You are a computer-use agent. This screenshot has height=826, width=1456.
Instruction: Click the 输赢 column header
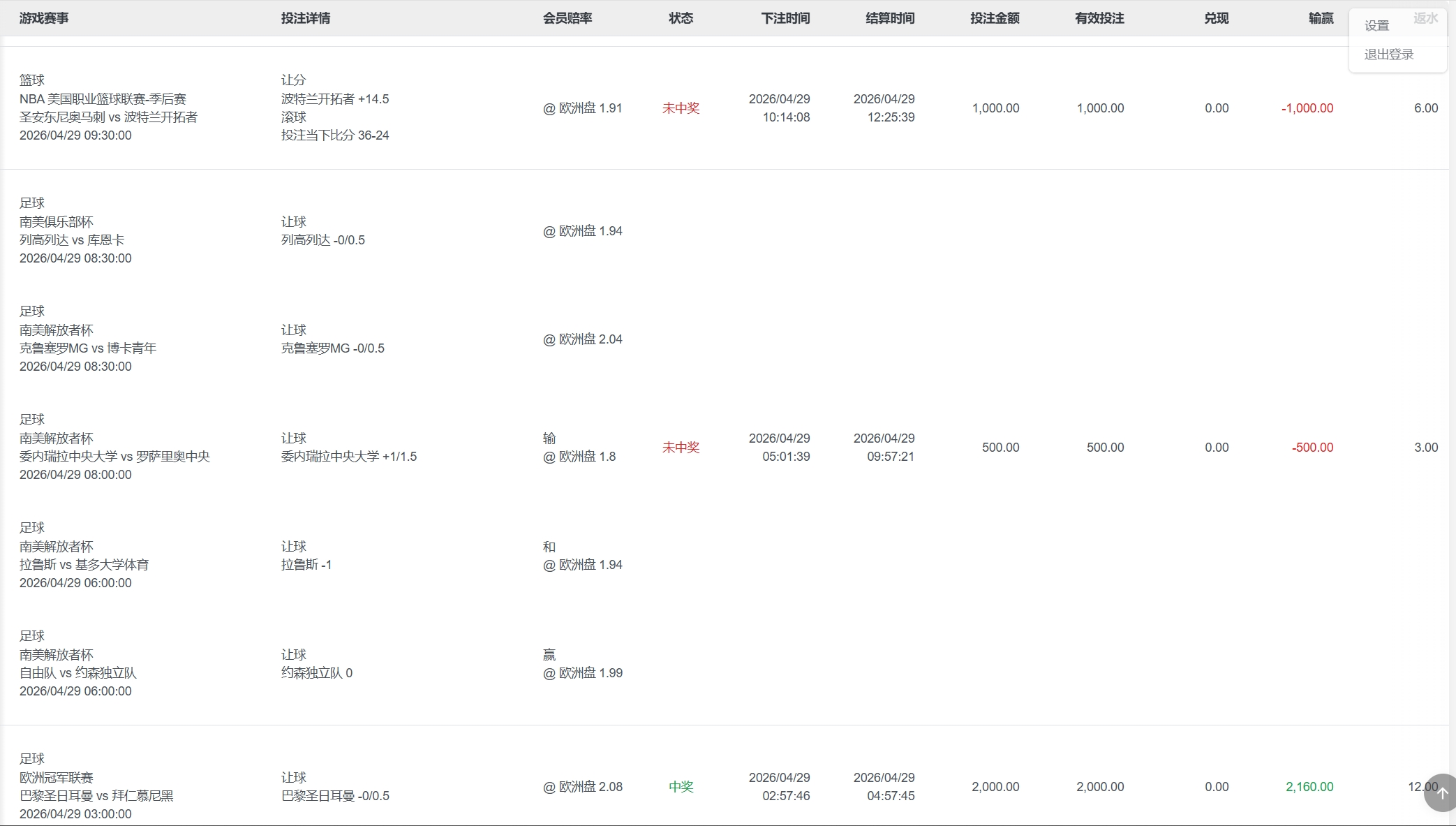click(x=1321, y=18)
